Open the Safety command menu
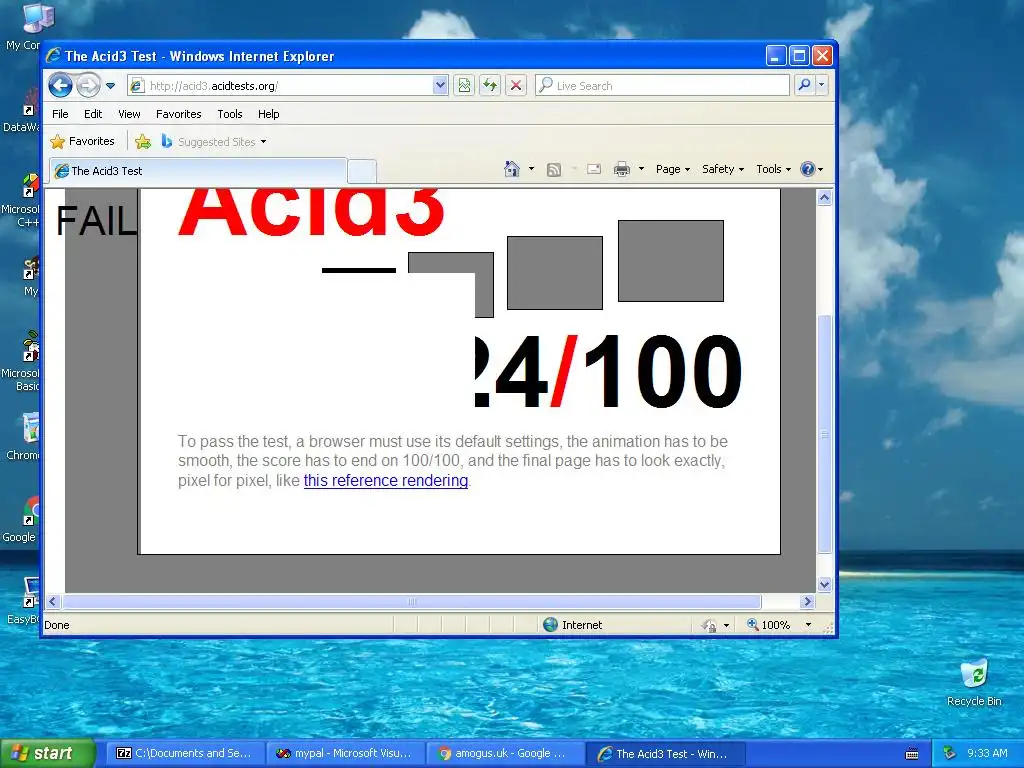This screenshot has width=1024, height=768. coord(722,169)
